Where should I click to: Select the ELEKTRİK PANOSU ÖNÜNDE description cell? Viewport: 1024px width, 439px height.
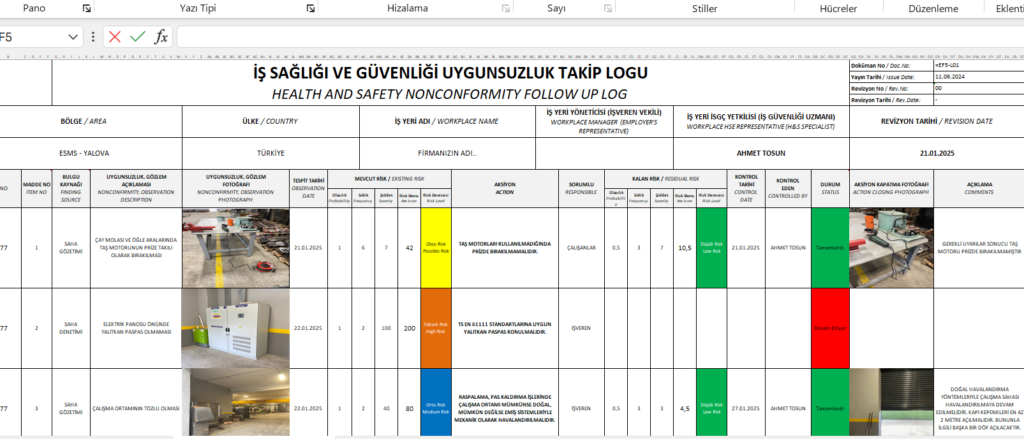136,329
